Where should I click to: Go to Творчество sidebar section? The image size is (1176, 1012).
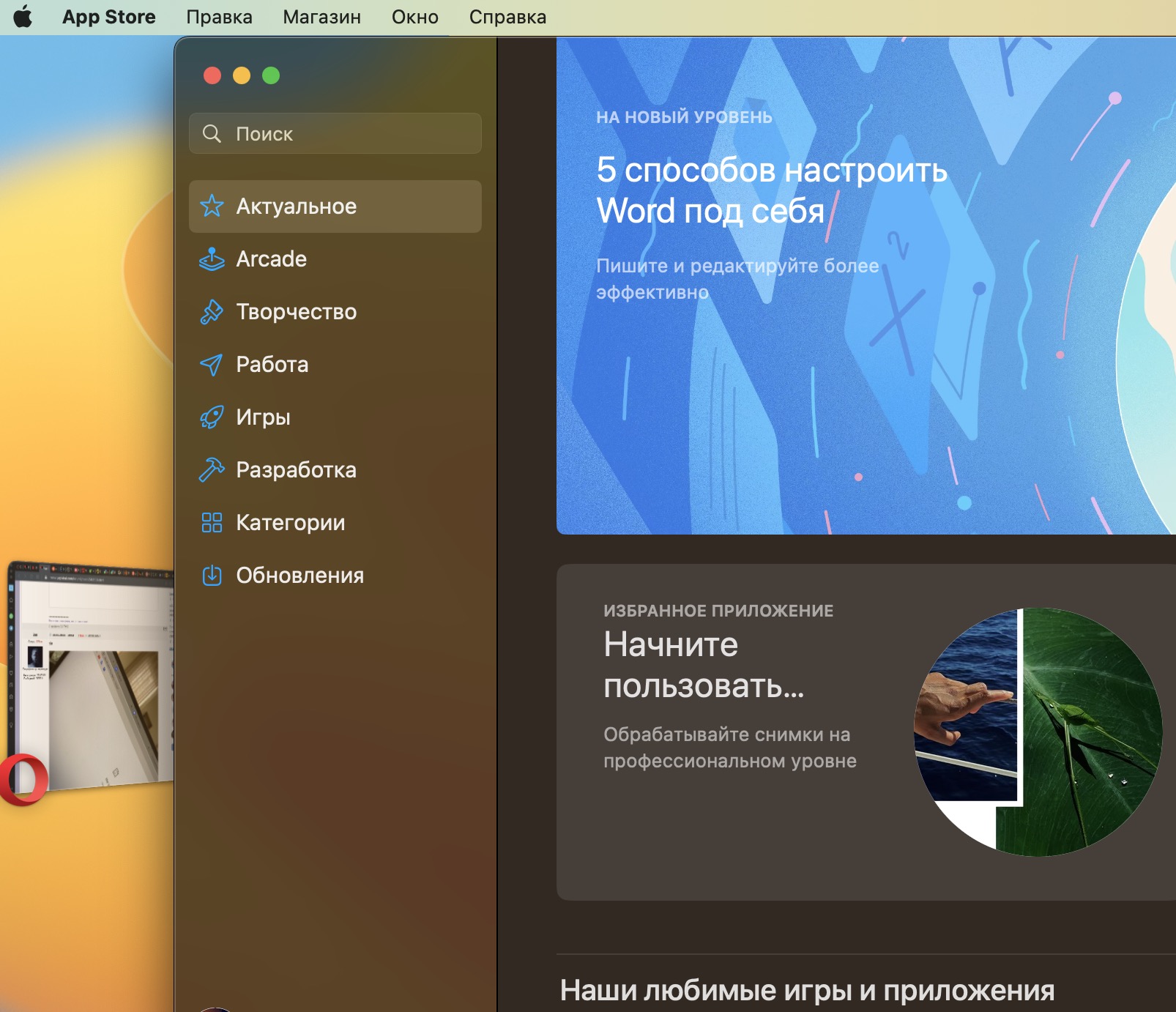click(x=335, y=312)
